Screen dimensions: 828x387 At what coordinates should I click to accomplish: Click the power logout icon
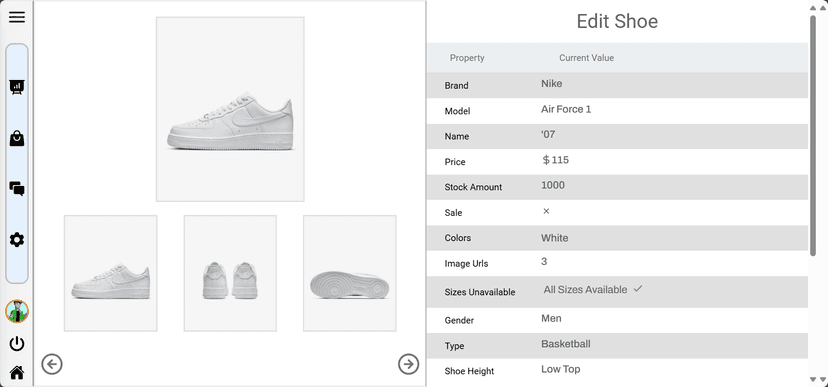(17, 344)
